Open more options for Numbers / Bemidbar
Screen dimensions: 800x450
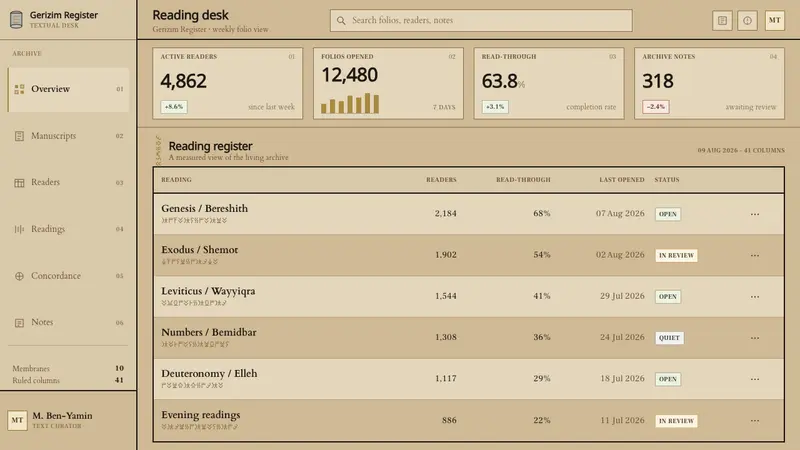(755, 338)
